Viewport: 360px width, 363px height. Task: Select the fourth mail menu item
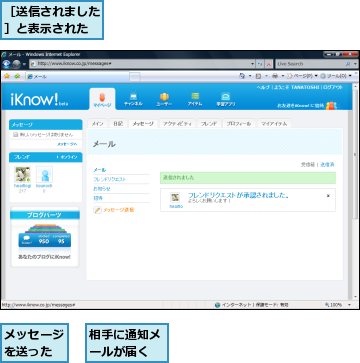tap(98, 198)
